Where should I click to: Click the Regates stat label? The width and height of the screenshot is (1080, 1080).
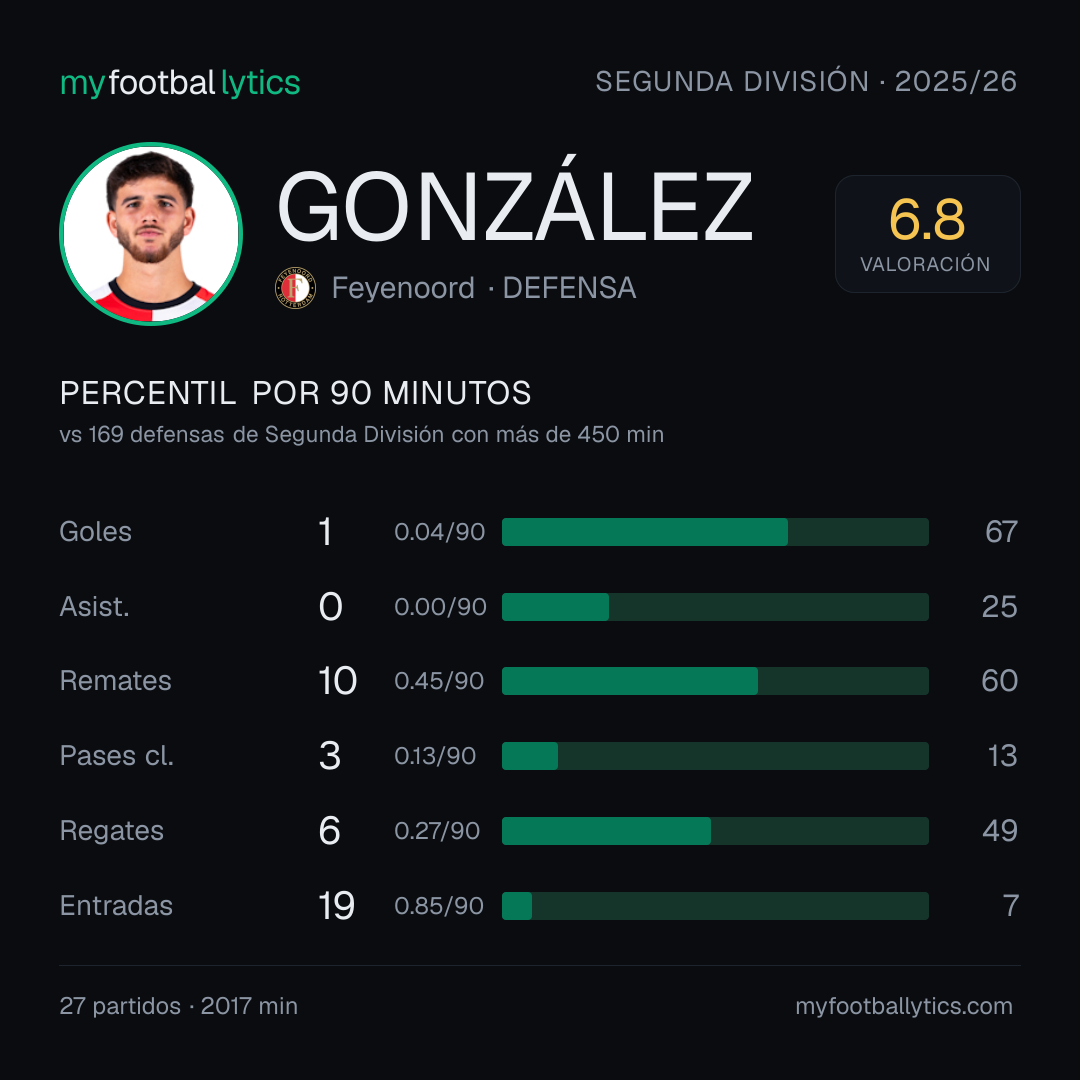(112, 831)
